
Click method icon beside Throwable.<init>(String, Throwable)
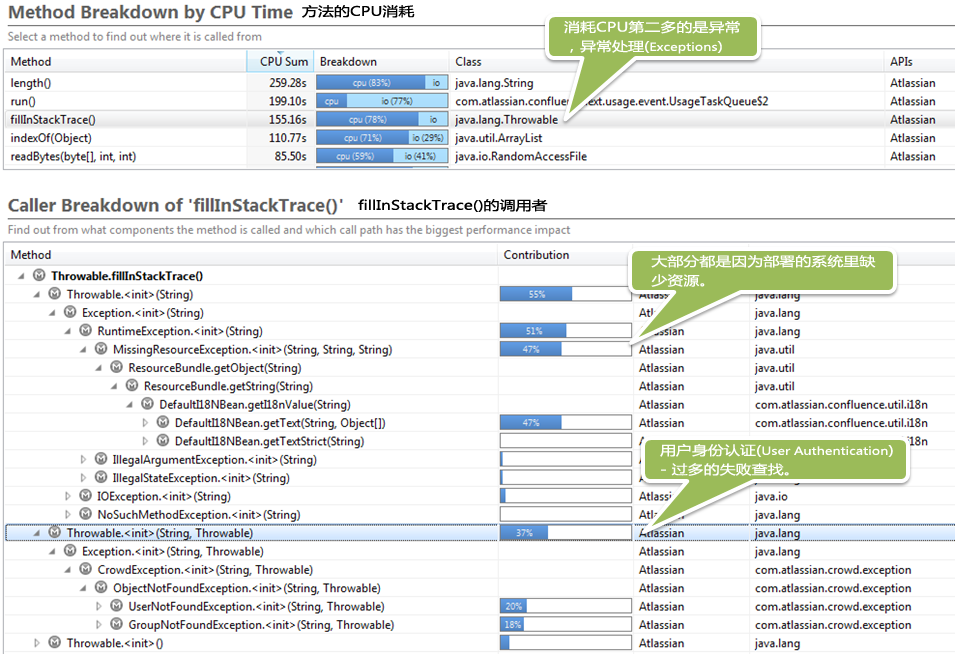pos(54,532)
